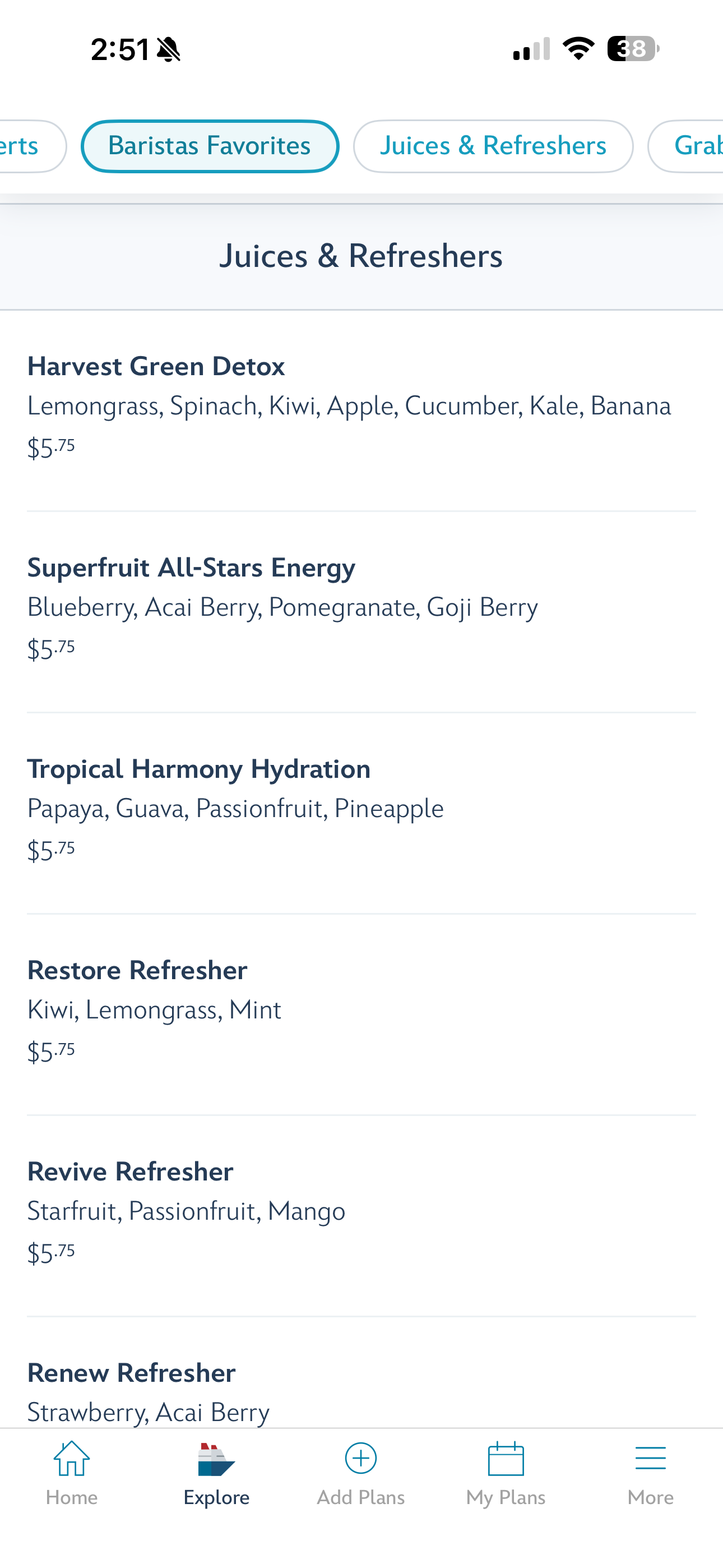723x1568 pixels.
Task: Tap the Add Plans plus icon
Action: (x=361, y=1459)
